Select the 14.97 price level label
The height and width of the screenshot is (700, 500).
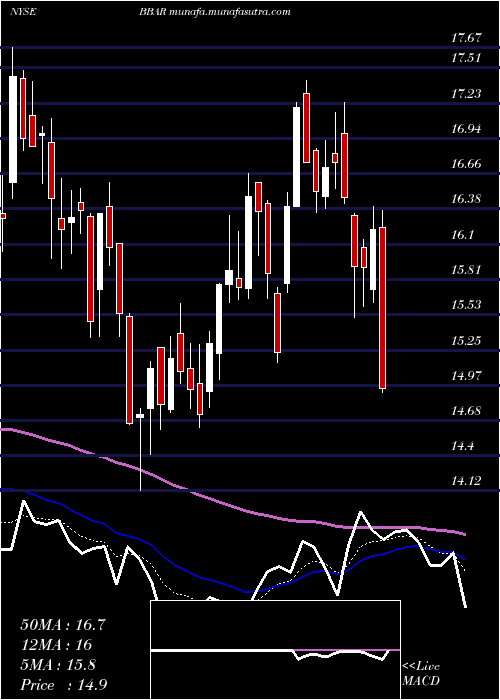coord(466,375)
